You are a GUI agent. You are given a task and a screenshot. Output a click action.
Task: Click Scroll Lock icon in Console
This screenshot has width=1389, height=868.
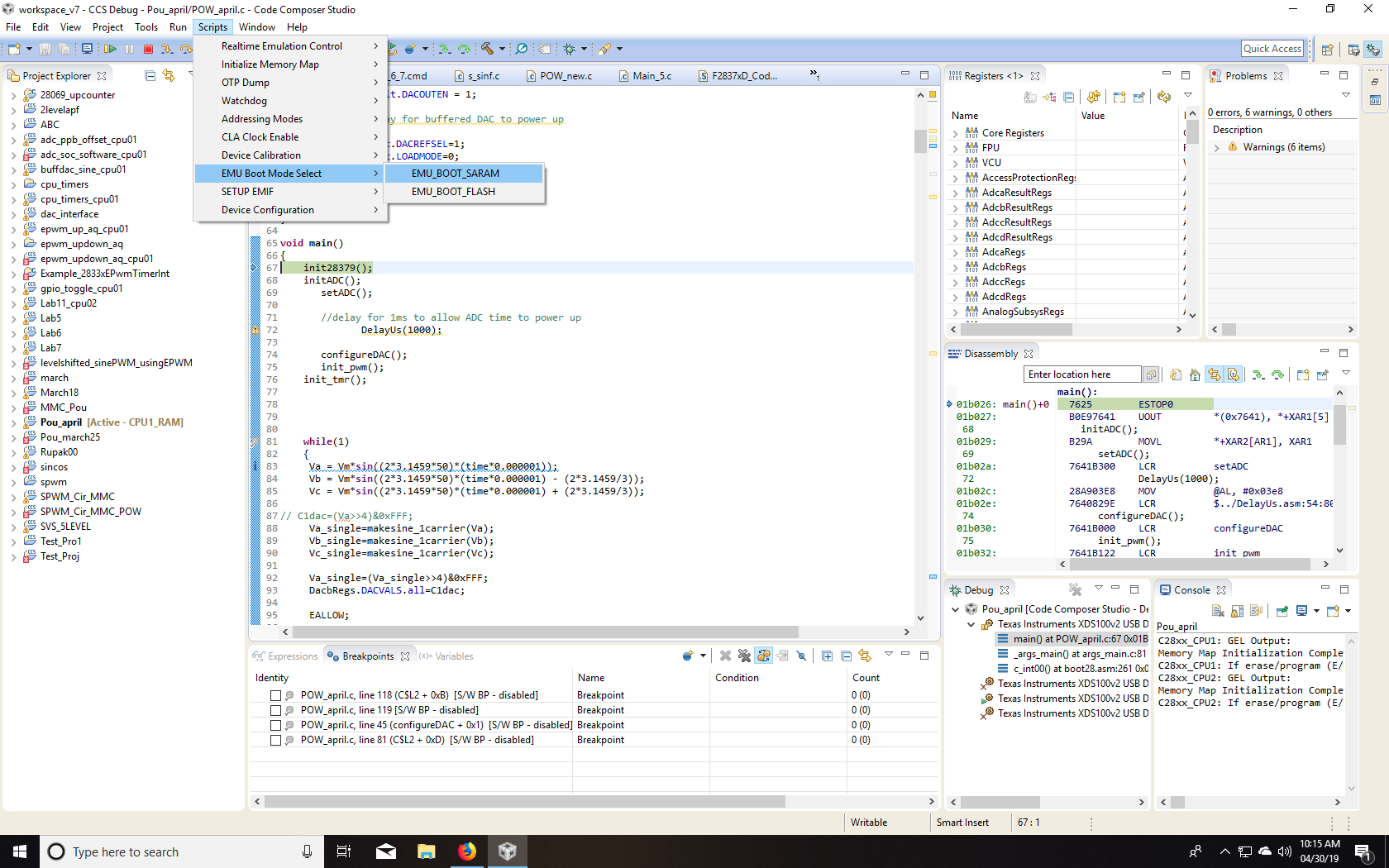click(x=1237, y=611)
